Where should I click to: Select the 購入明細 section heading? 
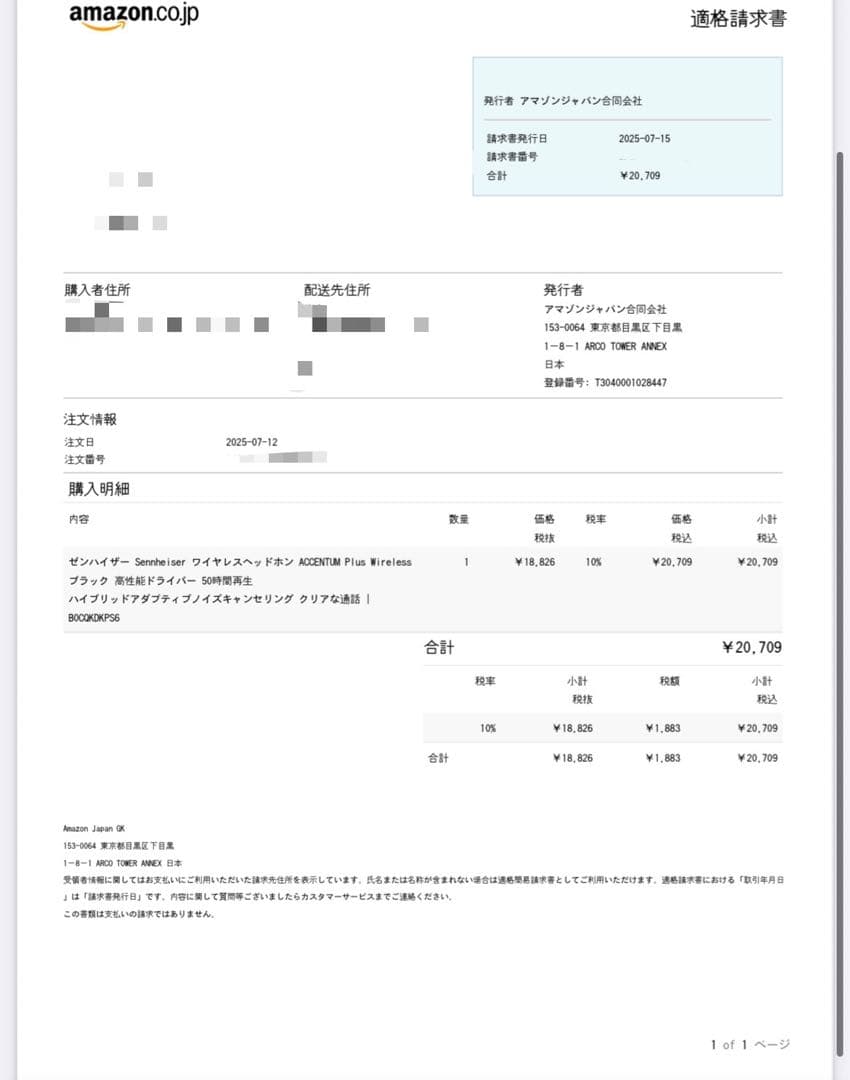tap(98, 489)
